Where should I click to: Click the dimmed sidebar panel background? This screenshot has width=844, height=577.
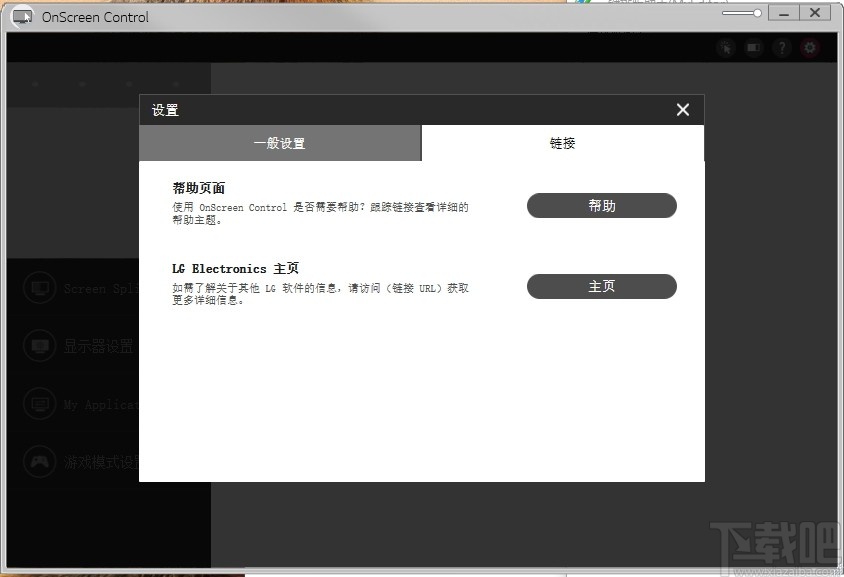110,520
